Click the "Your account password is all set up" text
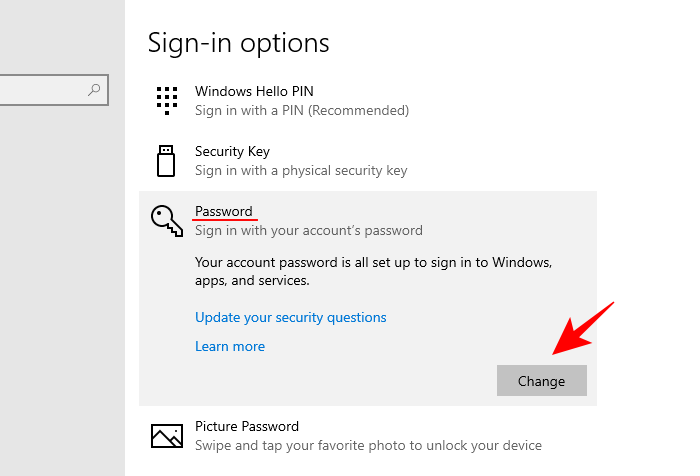 (373, 271)
